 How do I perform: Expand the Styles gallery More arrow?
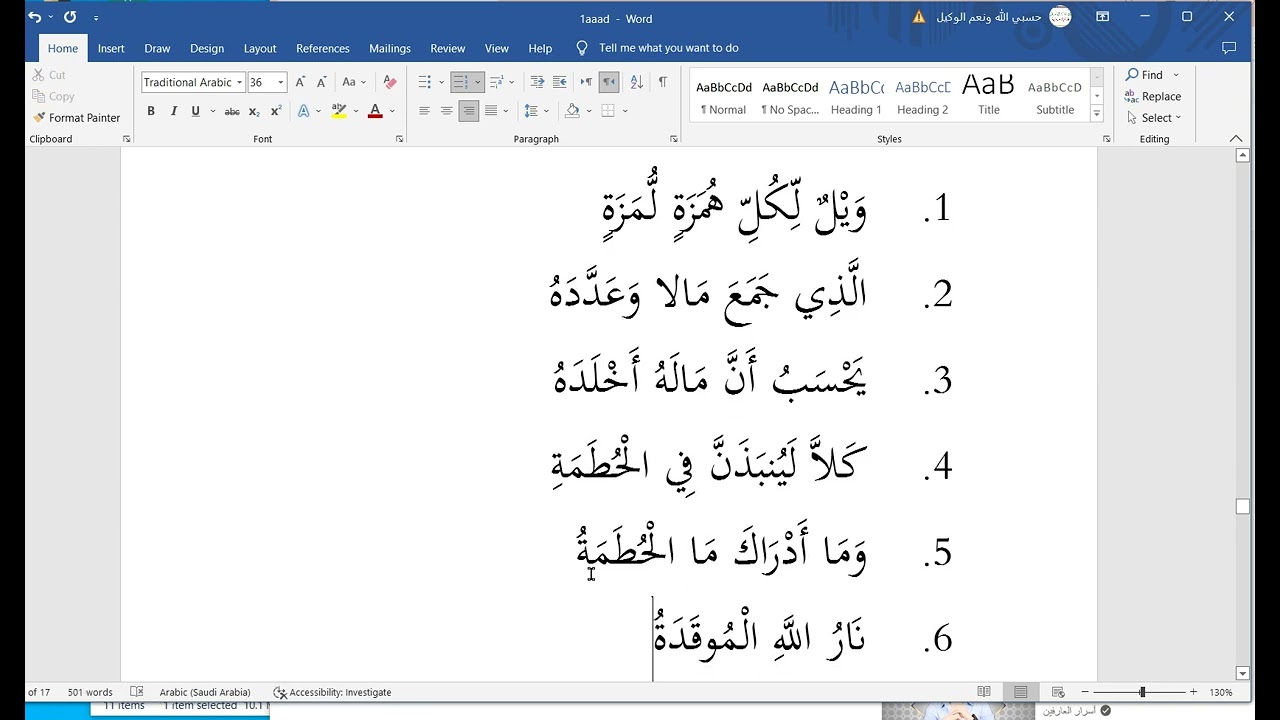tap(1097, 115)
